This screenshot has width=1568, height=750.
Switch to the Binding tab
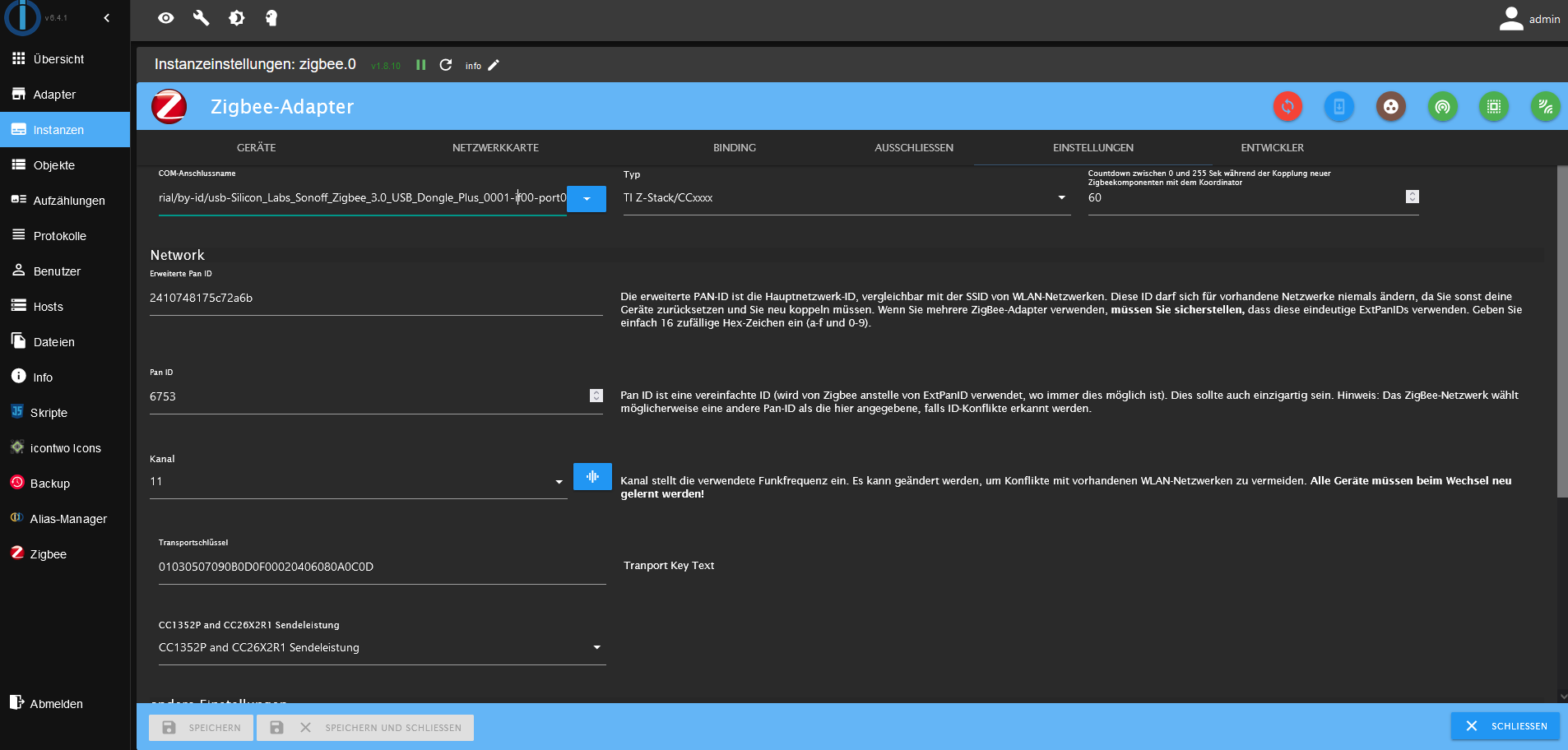point(735,148)
